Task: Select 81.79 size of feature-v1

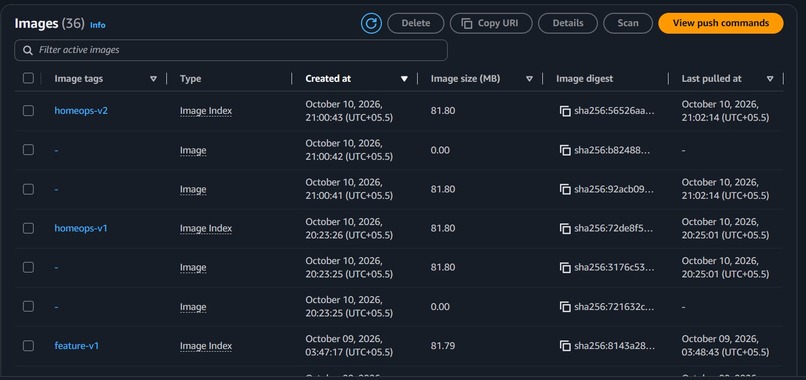Action: (x=443, y=346)
